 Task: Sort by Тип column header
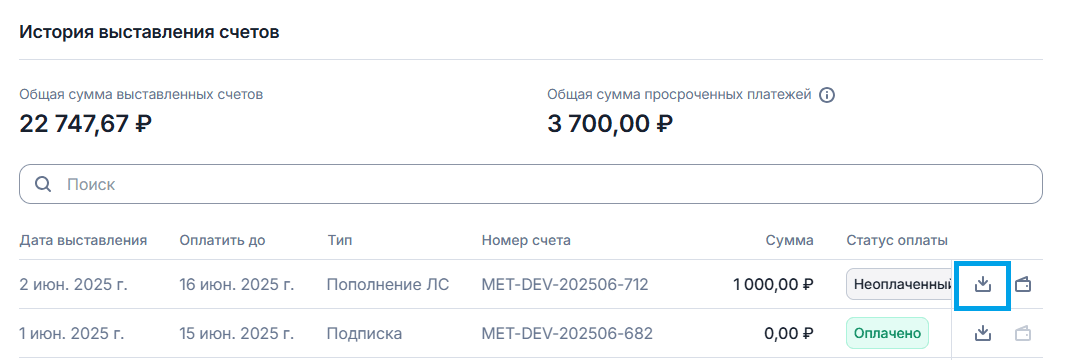(x=340, y=240)
